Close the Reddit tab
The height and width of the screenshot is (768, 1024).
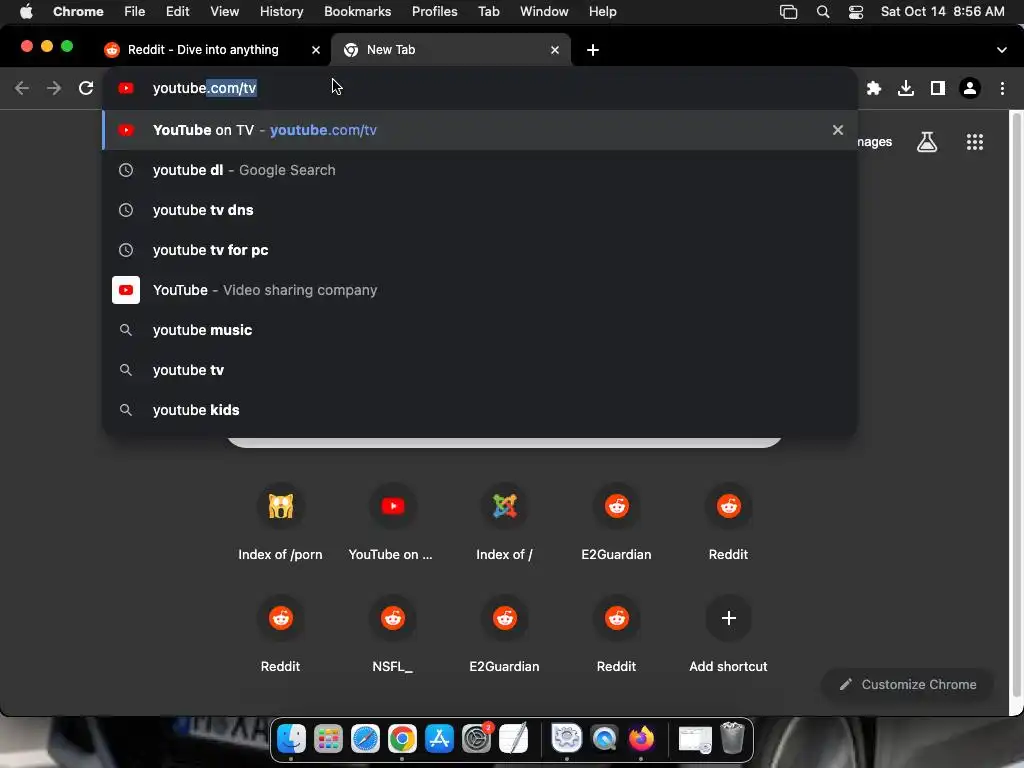(x=316, y=50)
